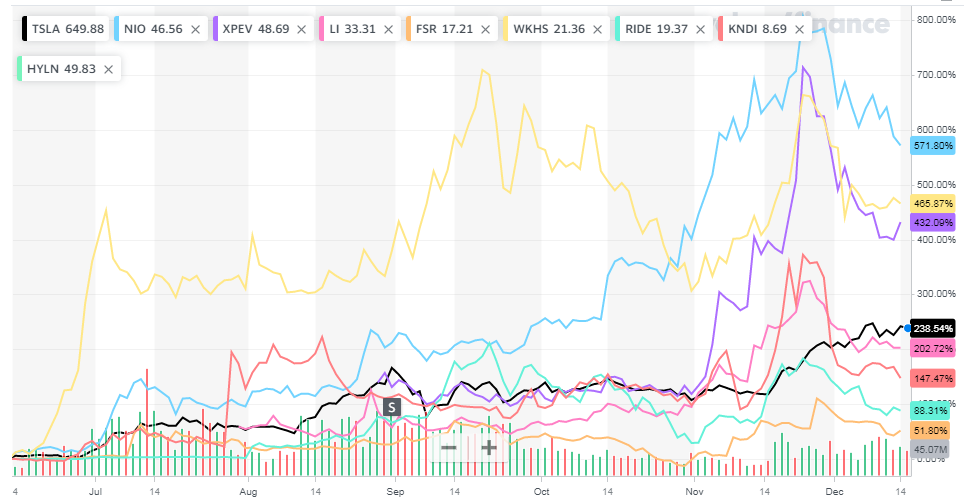Click the 800.00% y-axis label
Viewport: 964px width, 502px height.
coord(936,20)
